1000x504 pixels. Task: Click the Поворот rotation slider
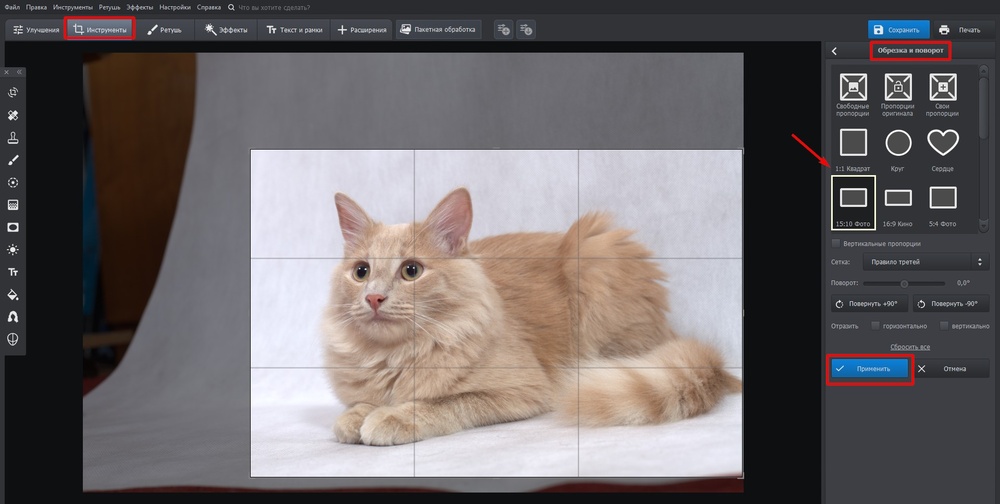point(903,283)
